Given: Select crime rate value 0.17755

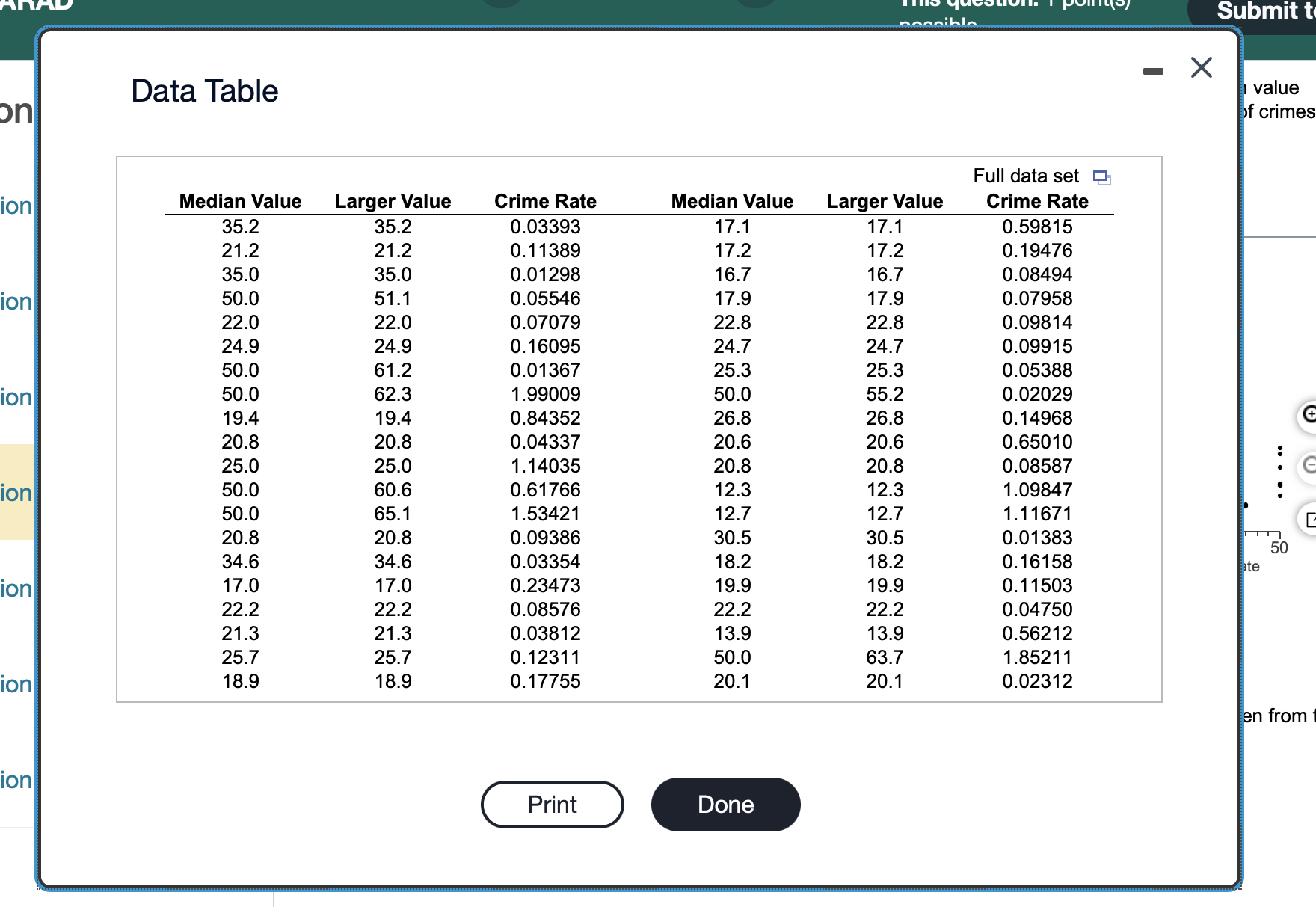Looking at the screenshot, I should (x=546, y=681).
